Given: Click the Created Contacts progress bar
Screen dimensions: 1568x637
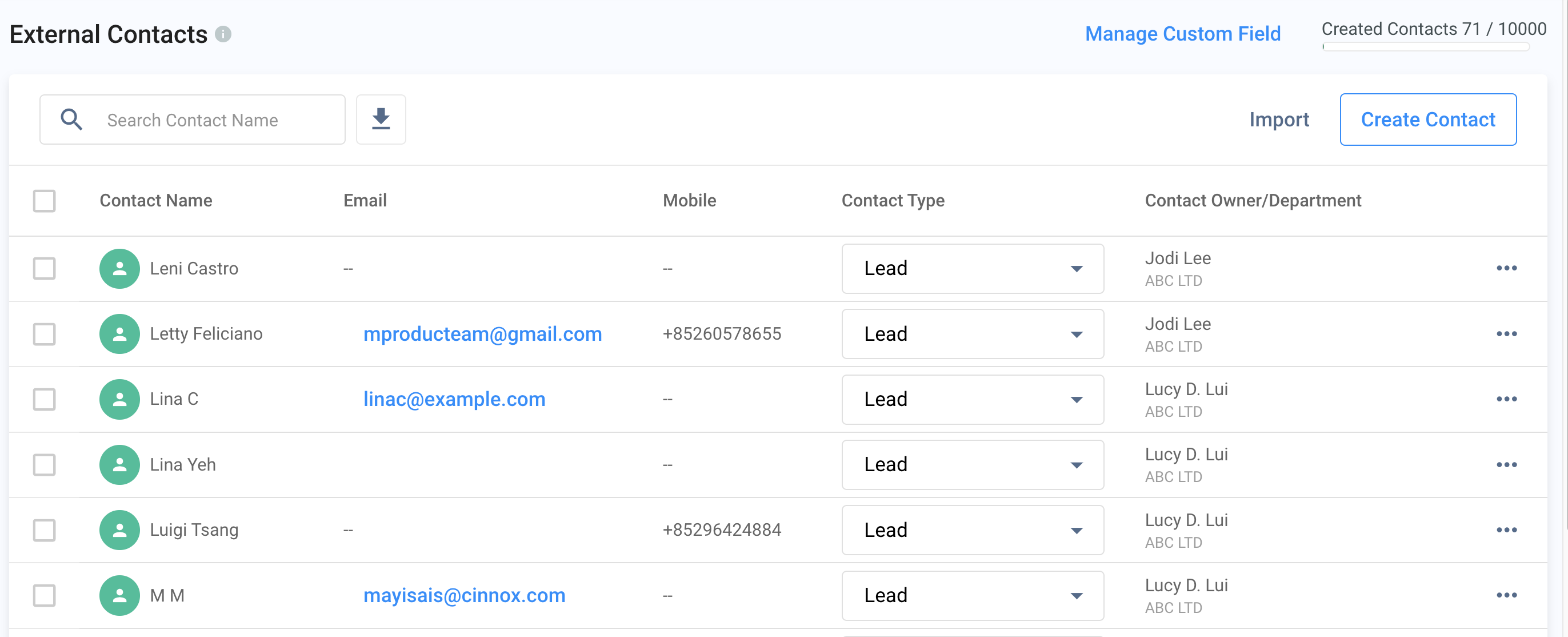Looking at the screenshot, I should [1425, 47].
